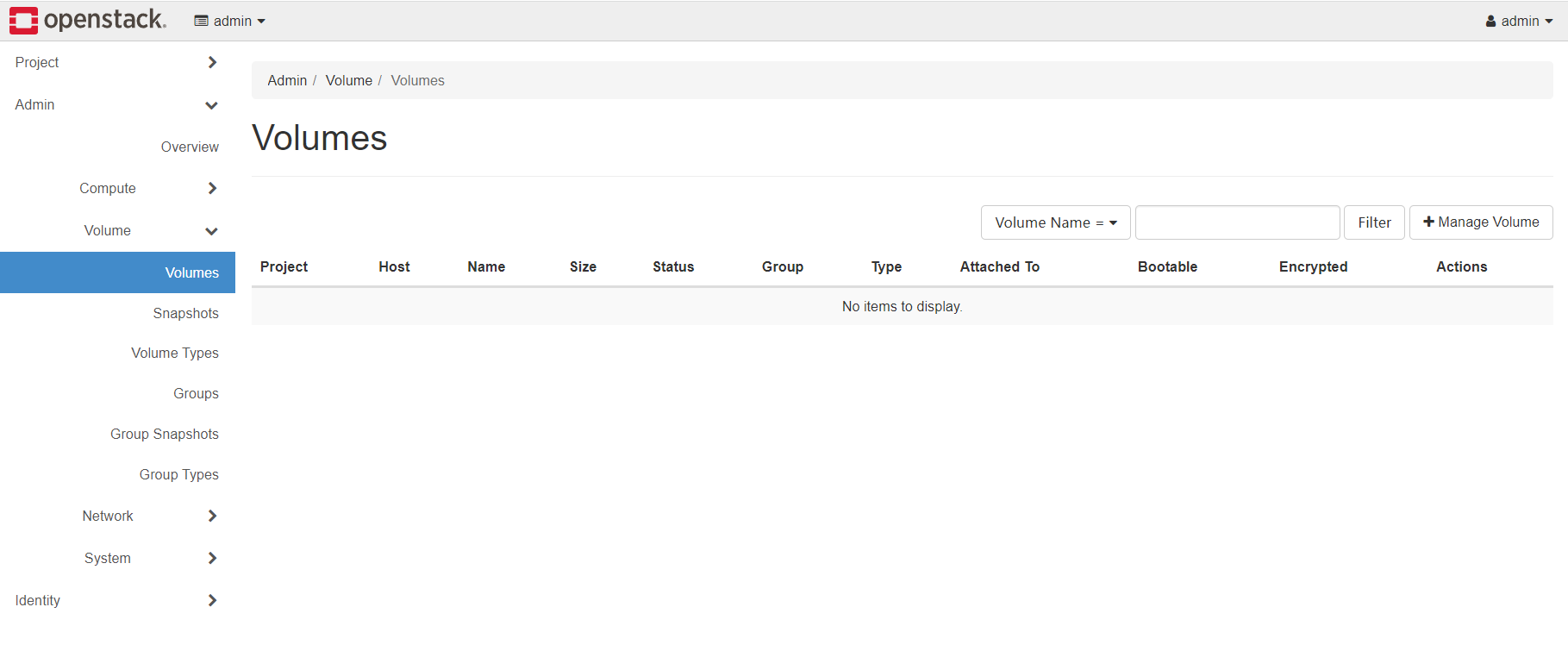Open Group Types panel
Image resolution: width=1568 pixels, height=651 pixels.
(178, 474)
